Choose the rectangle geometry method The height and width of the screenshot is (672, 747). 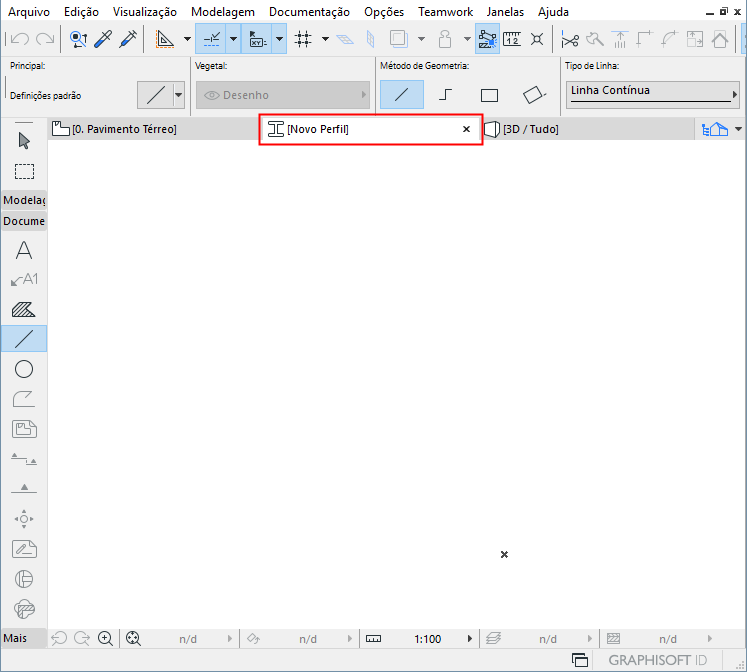click(489, 95)
